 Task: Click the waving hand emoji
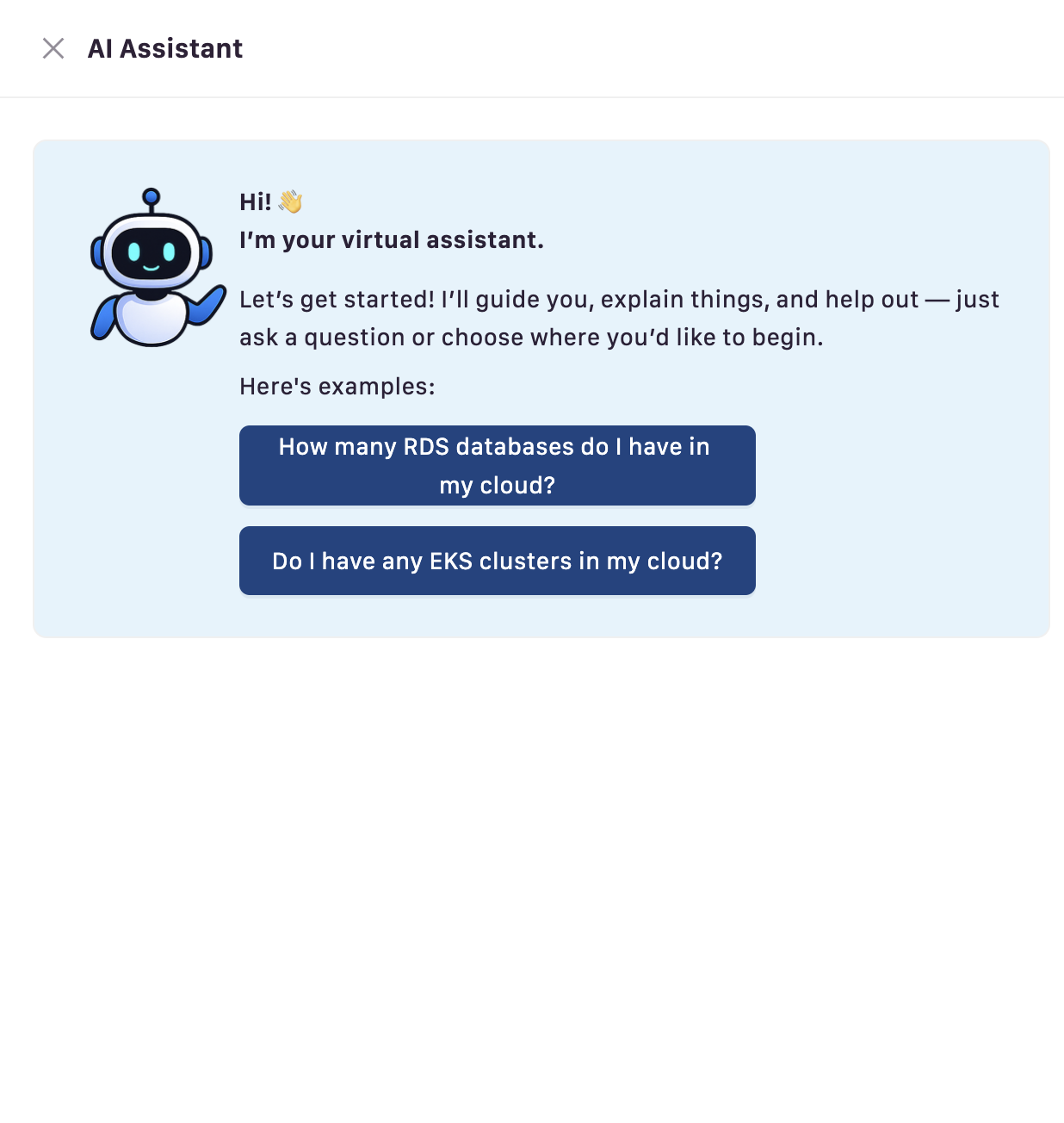290,202
